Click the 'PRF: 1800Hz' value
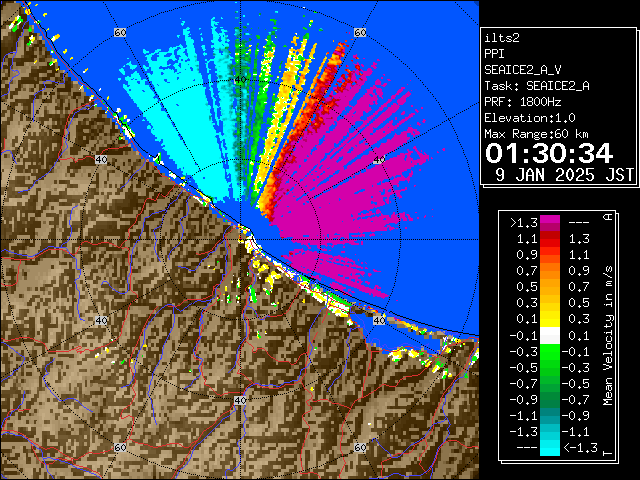 pos(522,102)
